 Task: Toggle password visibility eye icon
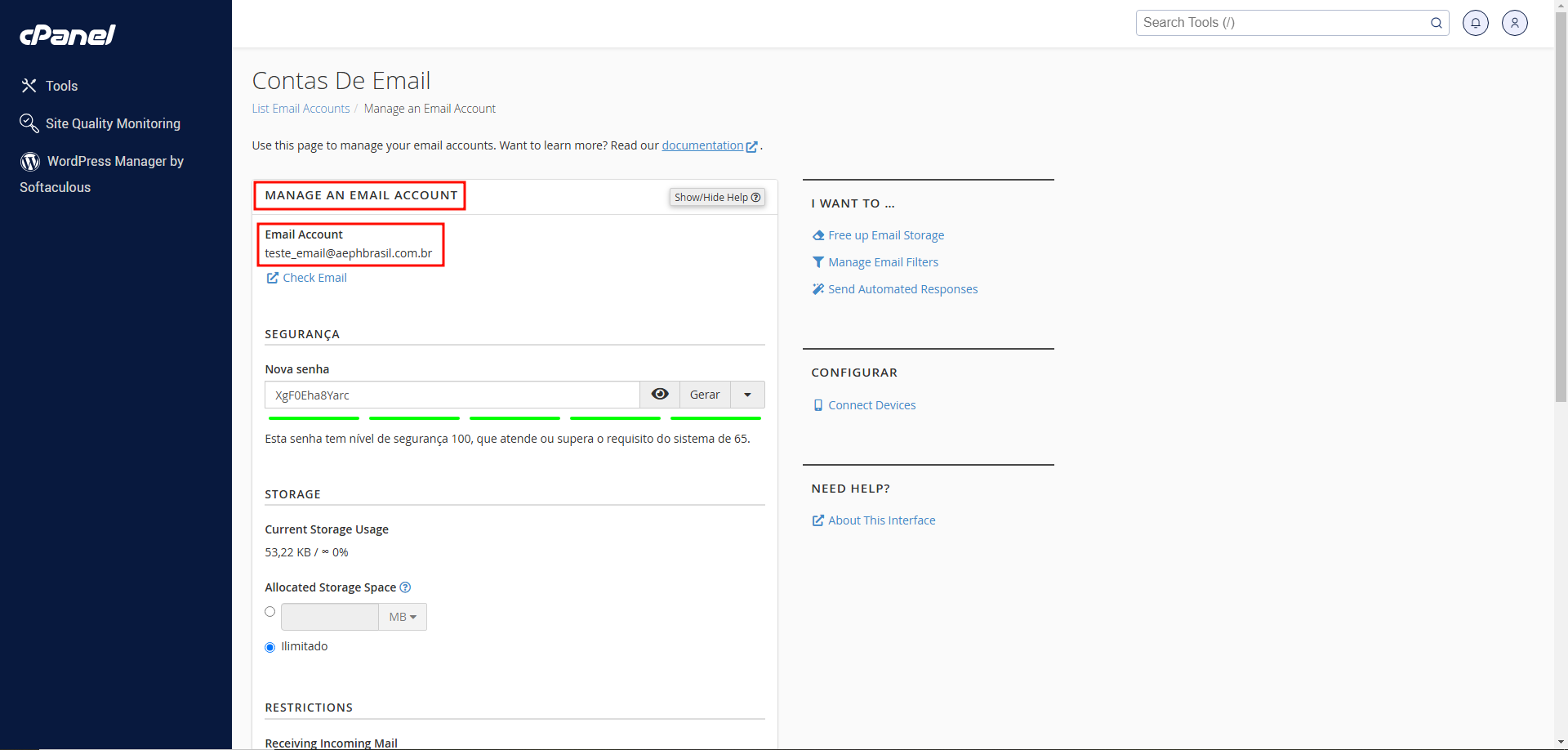click(660, 395)
